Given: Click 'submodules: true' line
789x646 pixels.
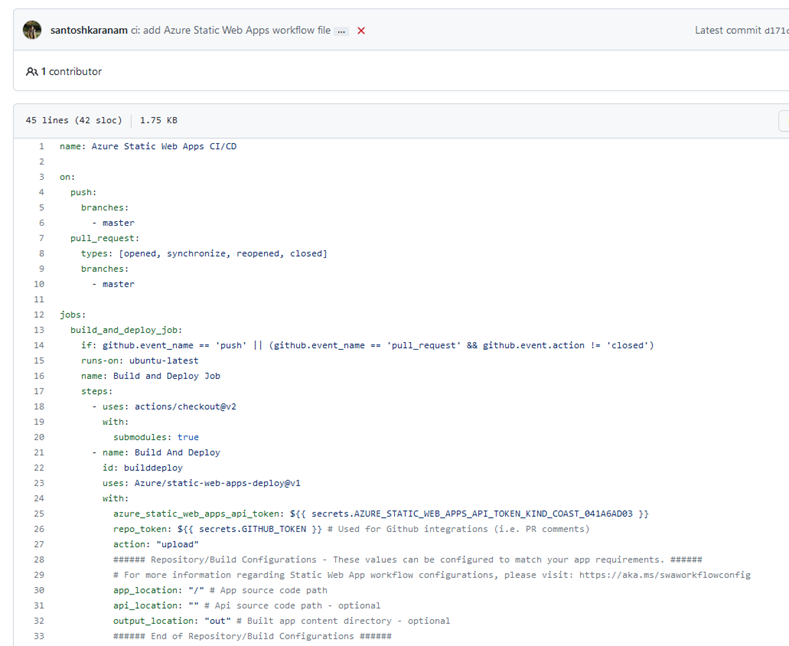Looking at the screenshot, I should [156, 437].
